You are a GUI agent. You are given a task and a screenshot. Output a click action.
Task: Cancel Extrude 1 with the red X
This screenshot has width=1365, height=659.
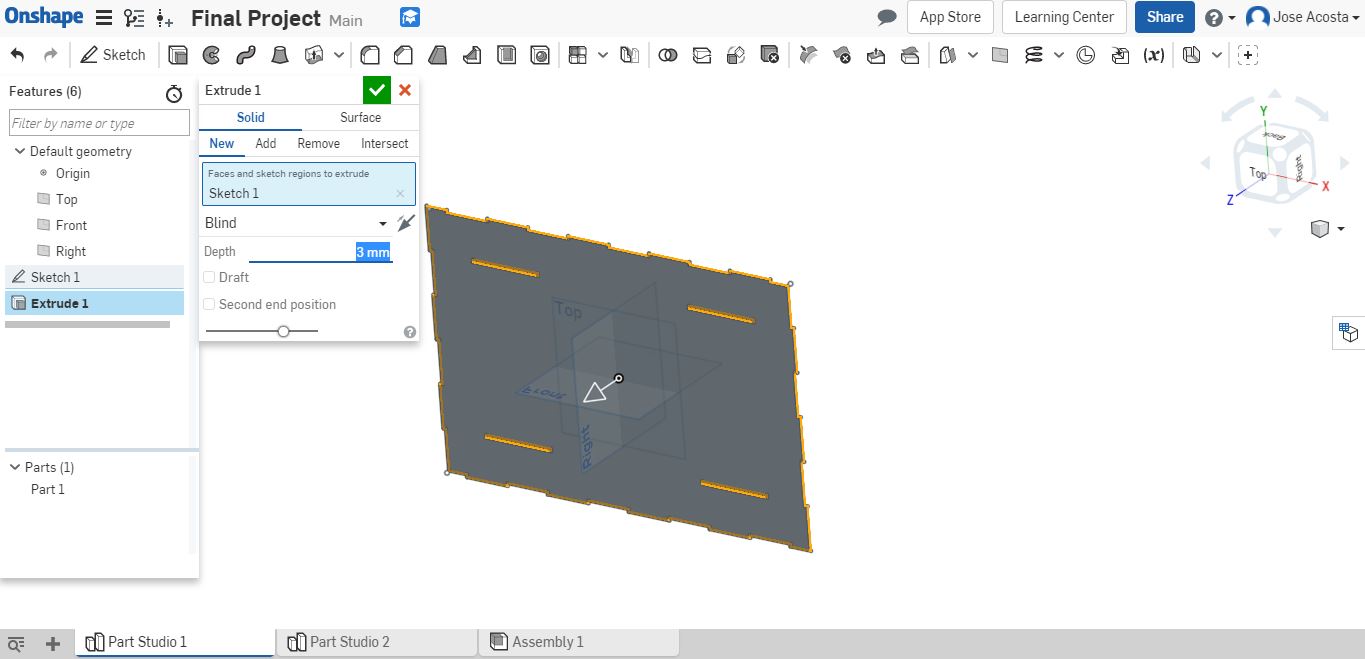(x=405, y=90)
